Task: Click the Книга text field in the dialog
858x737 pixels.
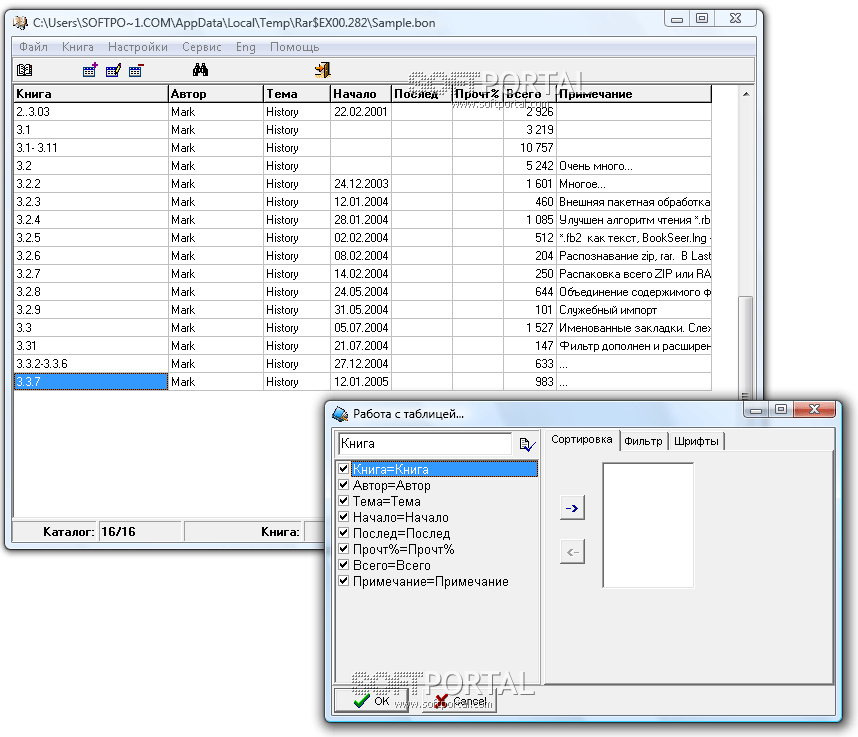Action: click(425, 444)
